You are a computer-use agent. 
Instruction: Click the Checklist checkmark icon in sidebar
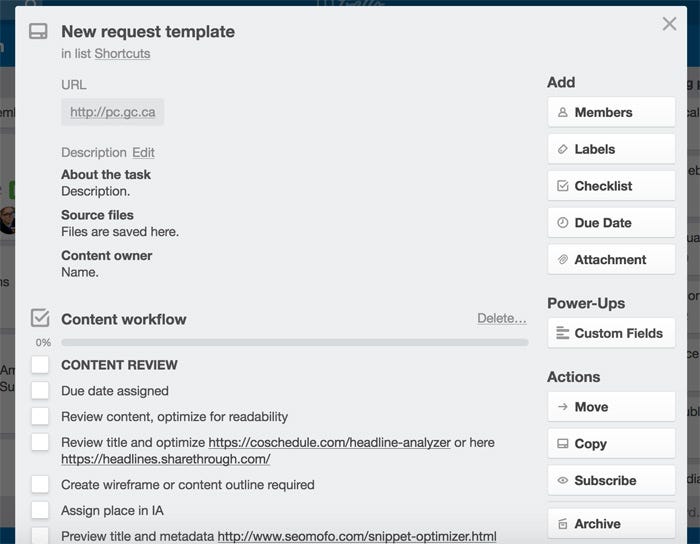(x=563, y=186)
